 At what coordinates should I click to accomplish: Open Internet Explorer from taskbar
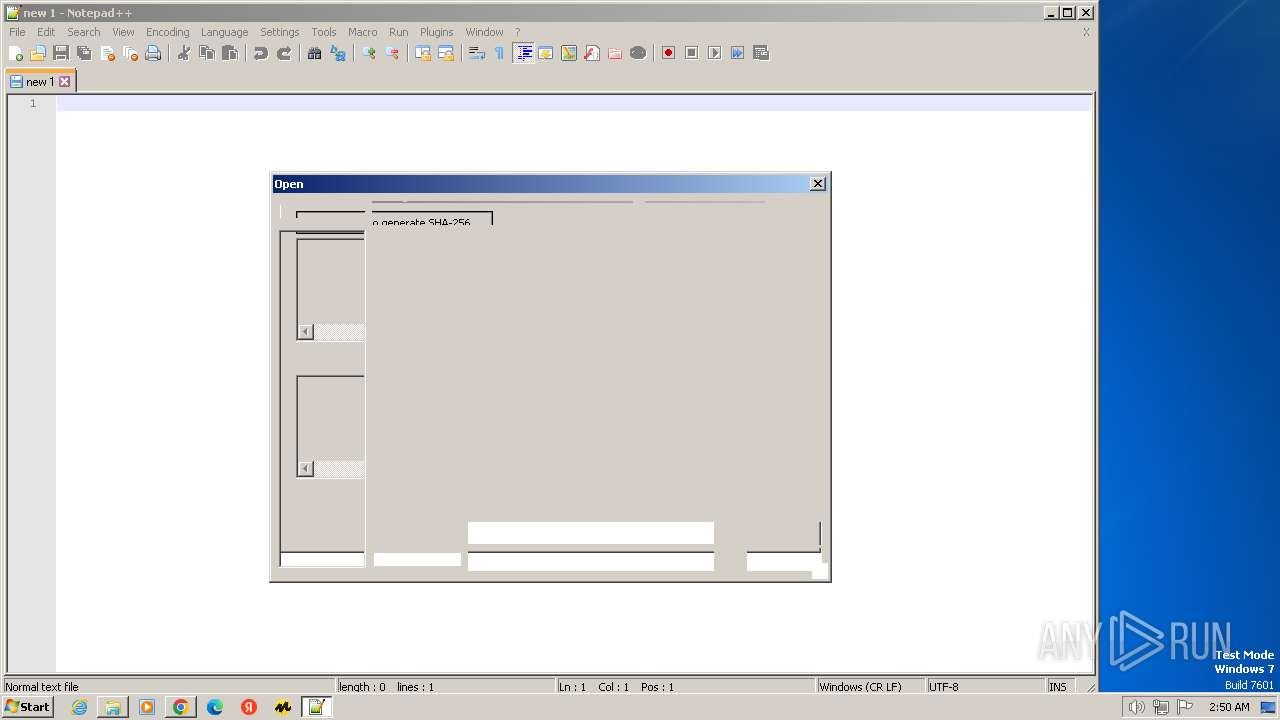tap(79, 707)
